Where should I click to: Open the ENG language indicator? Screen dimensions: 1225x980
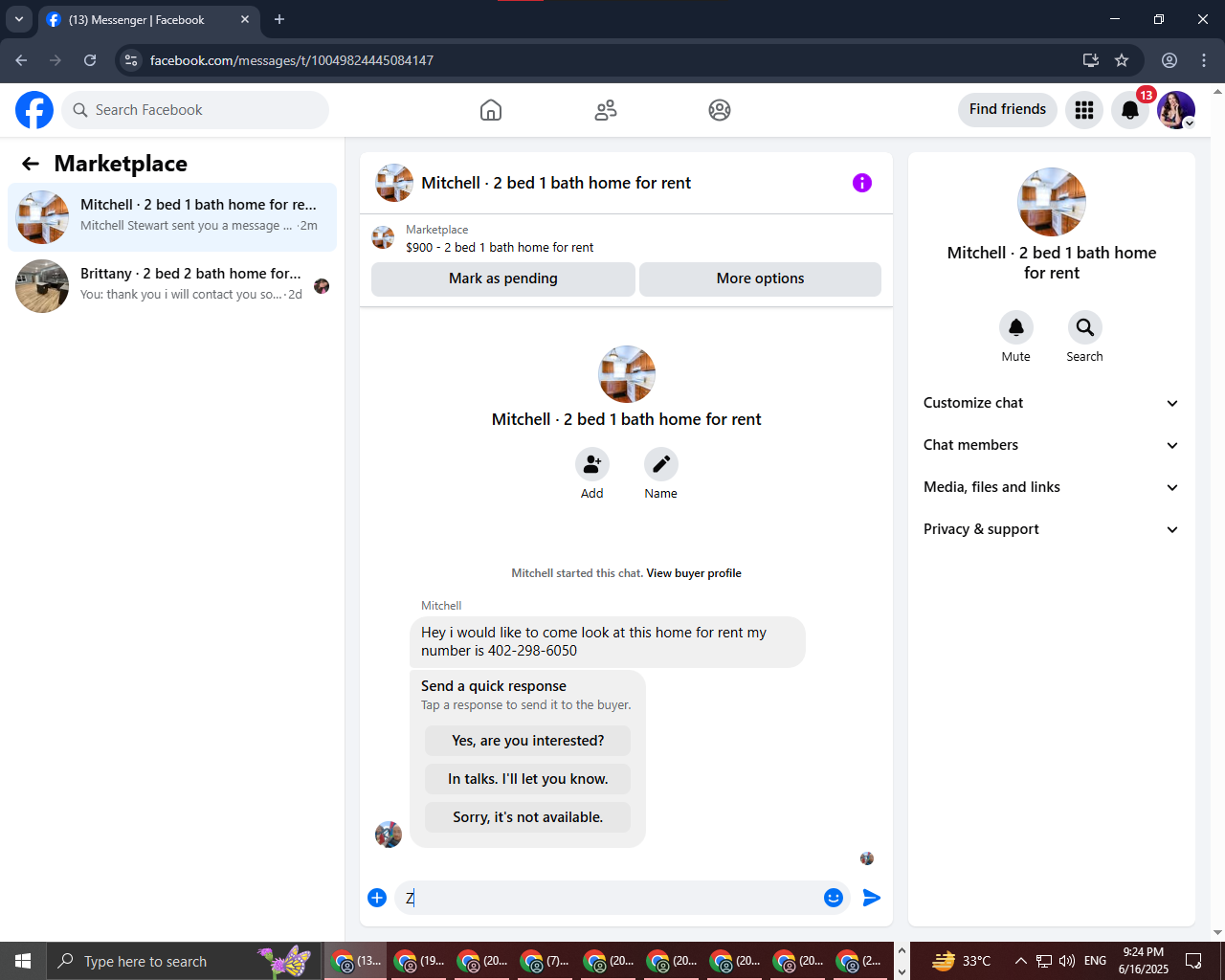coord(1096,961)
